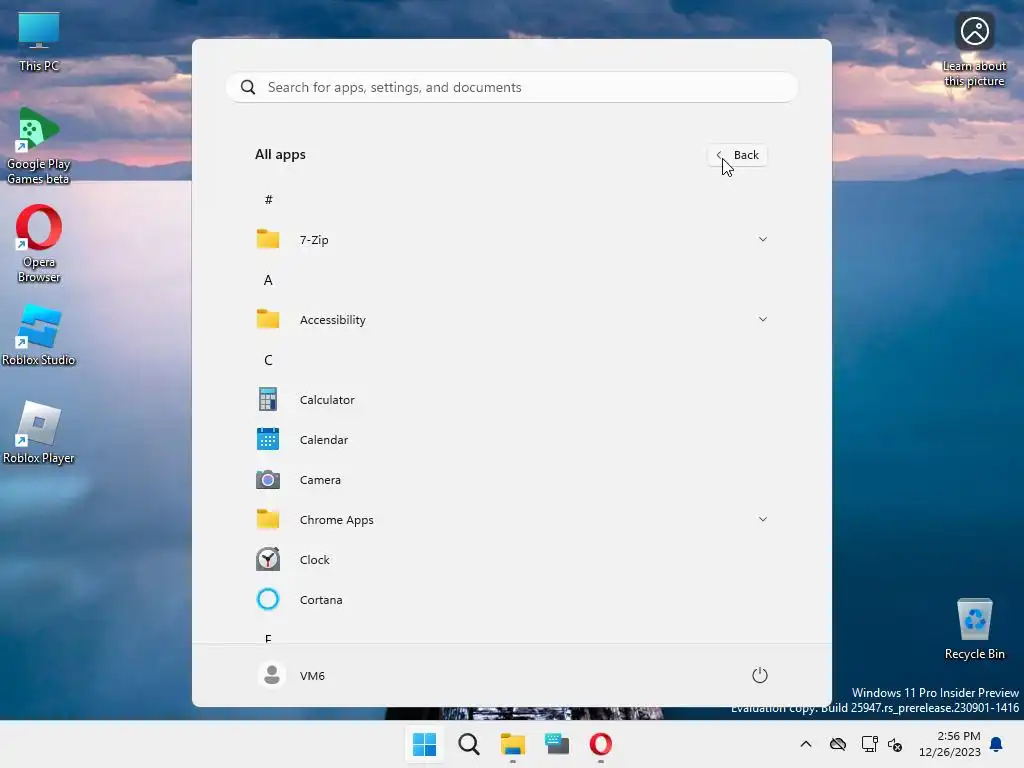
Task: Open the clock and date on taskbar
Action: coord(950,744)
